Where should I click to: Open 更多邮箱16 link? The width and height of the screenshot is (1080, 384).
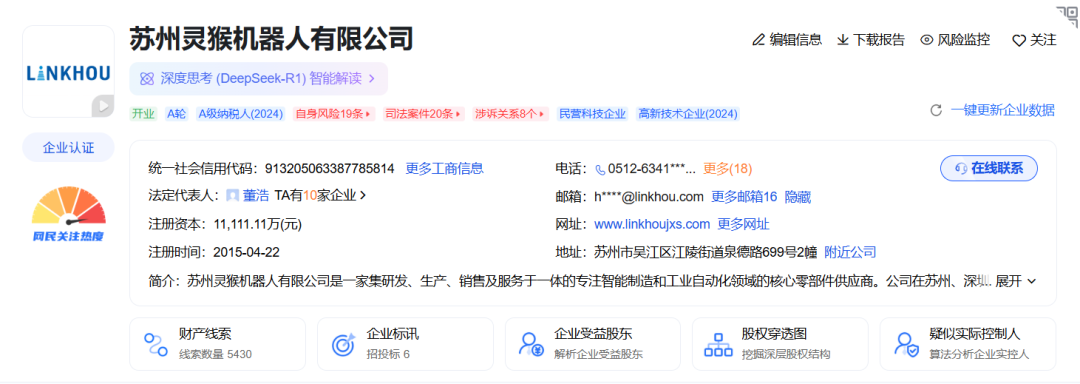point(744,197)
